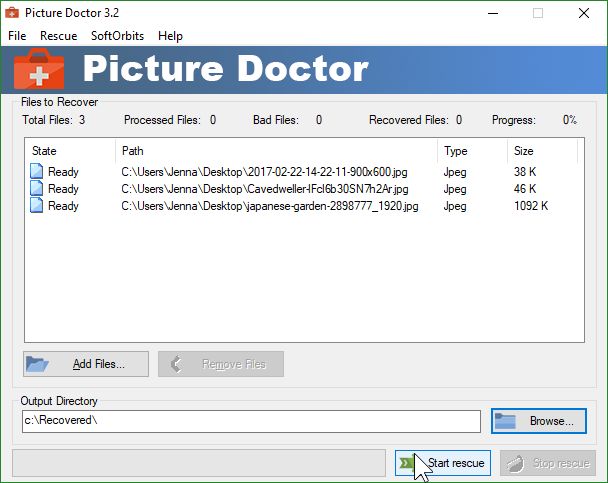Minimize the Picture Doctor window

(x=492, y=13)
